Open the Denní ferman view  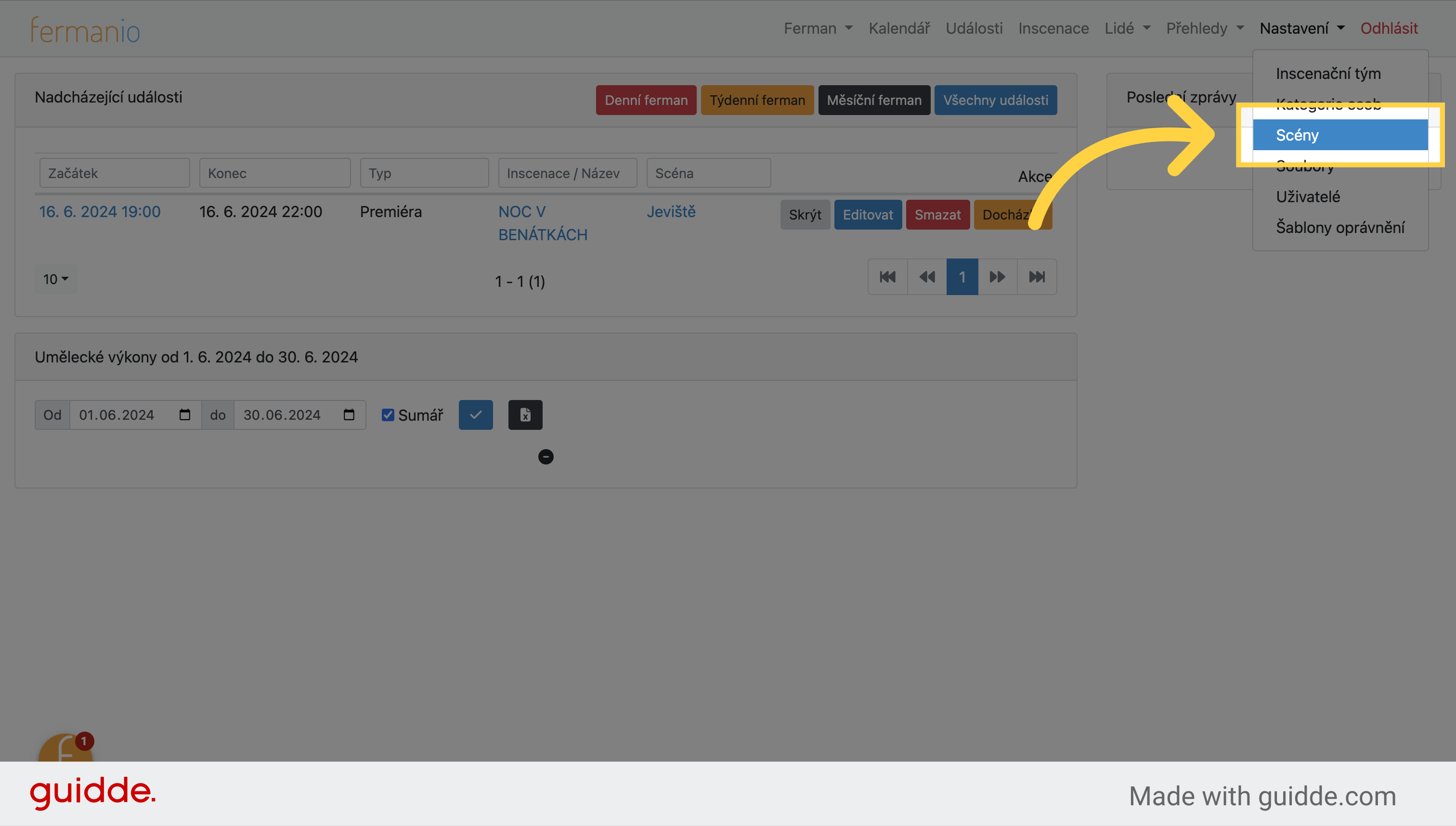point(646,101)
